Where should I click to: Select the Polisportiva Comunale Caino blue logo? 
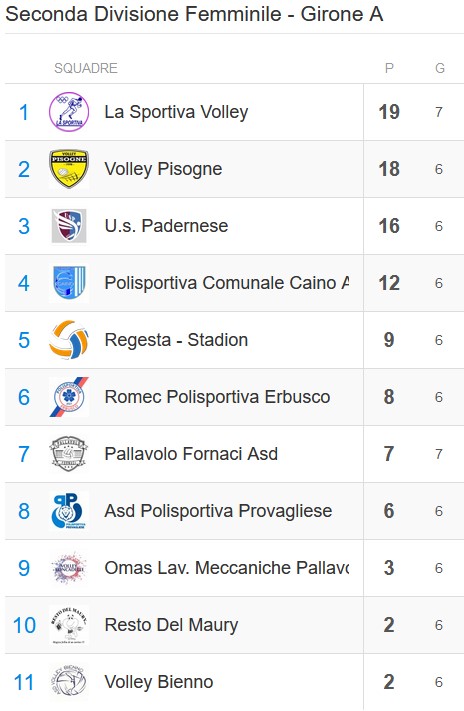69,283
